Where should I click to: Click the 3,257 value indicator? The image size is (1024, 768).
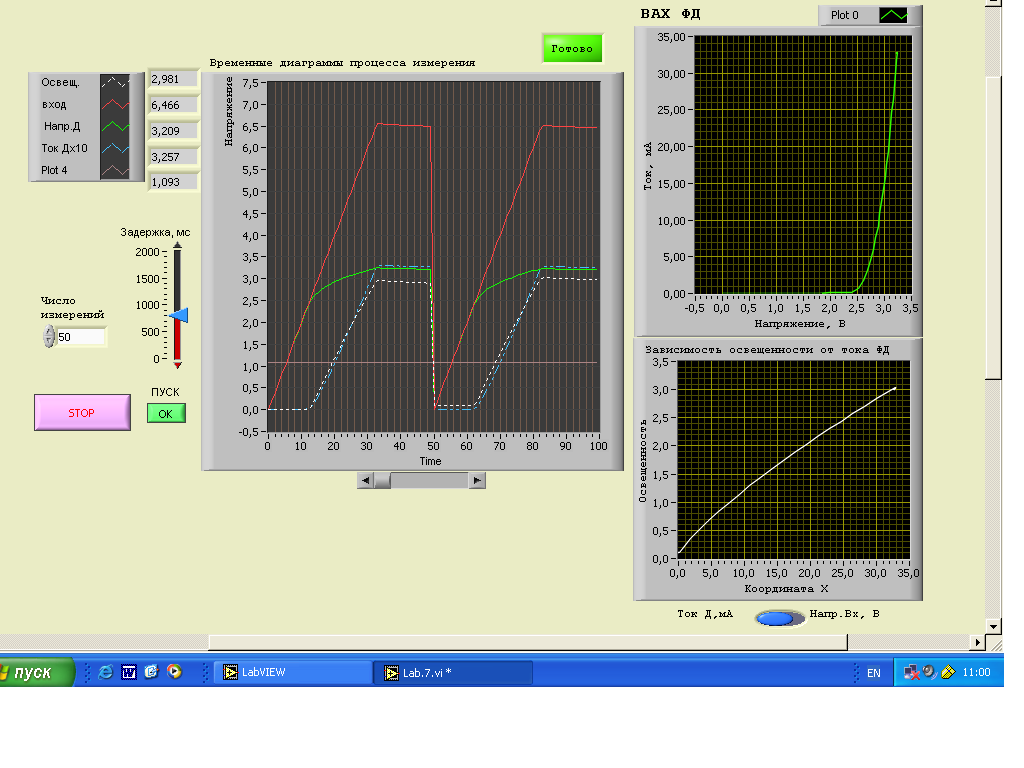point(173,157)
